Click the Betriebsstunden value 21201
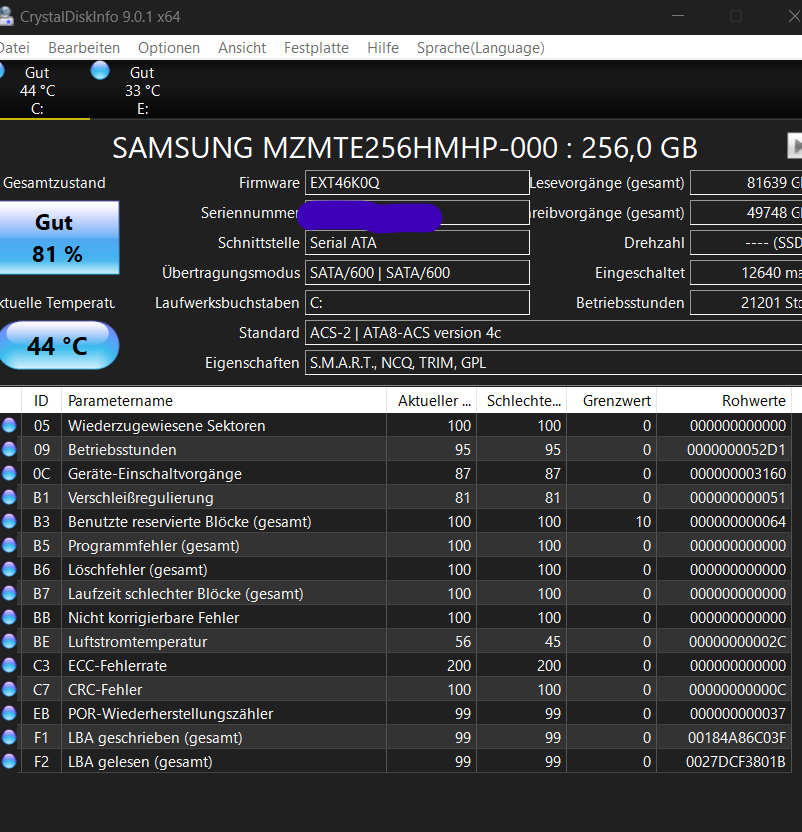The width and height of the screenshot is (802, 832). click(746, 303)
